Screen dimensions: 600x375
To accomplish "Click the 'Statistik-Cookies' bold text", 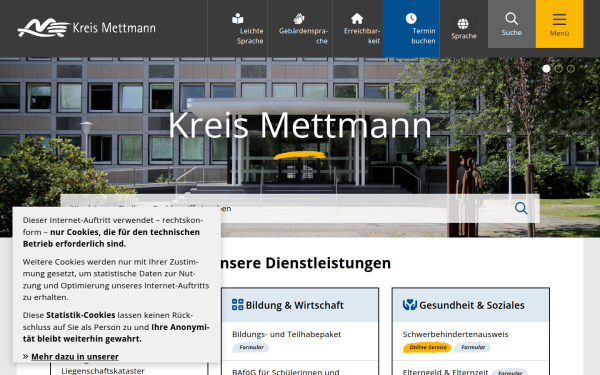I will click(x=80, y=315).
